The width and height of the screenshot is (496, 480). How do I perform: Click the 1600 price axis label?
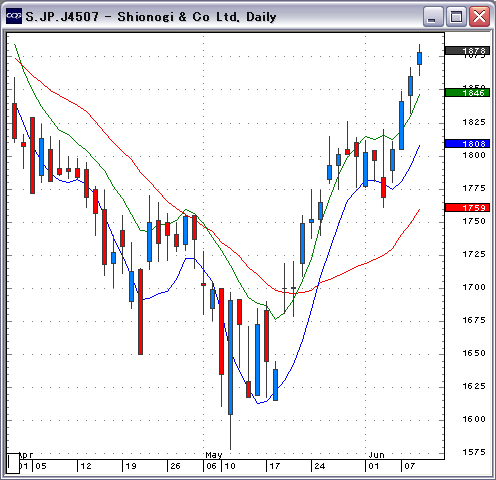pyautogui.click(x=474, y=419)
